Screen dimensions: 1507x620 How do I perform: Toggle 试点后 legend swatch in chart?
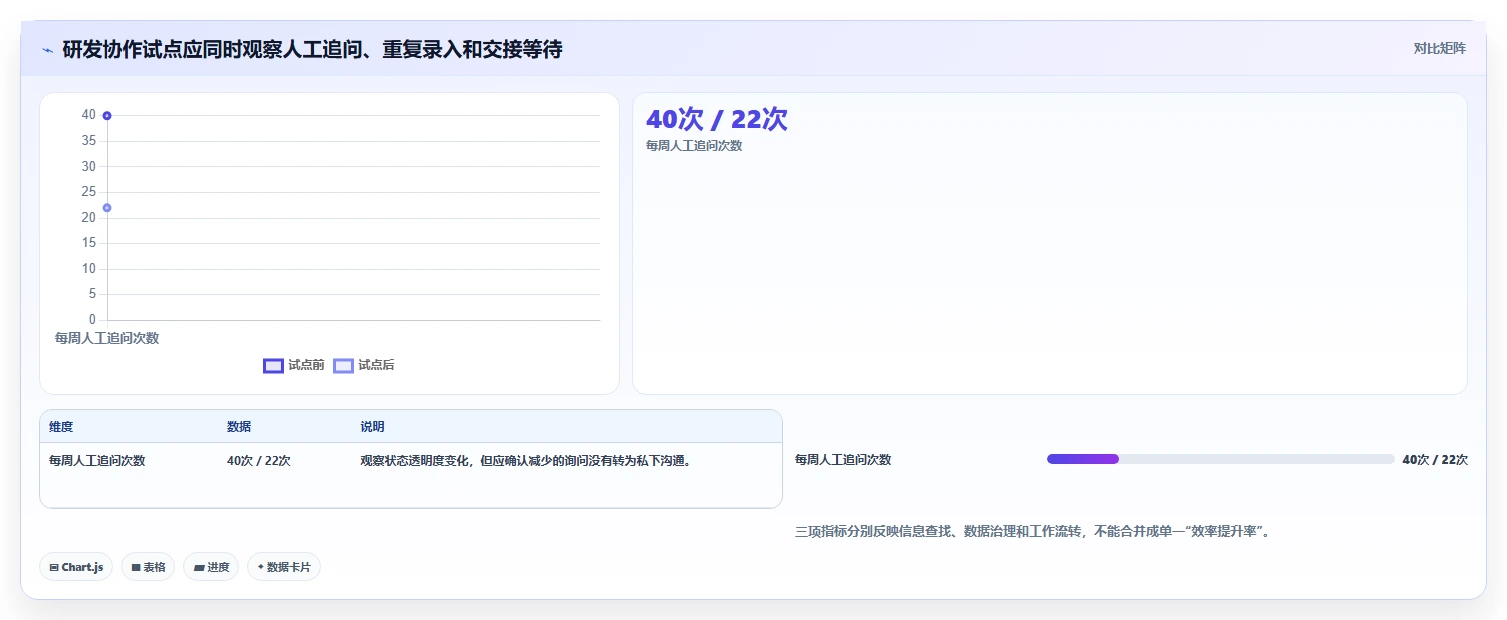(x=343, y=366)
